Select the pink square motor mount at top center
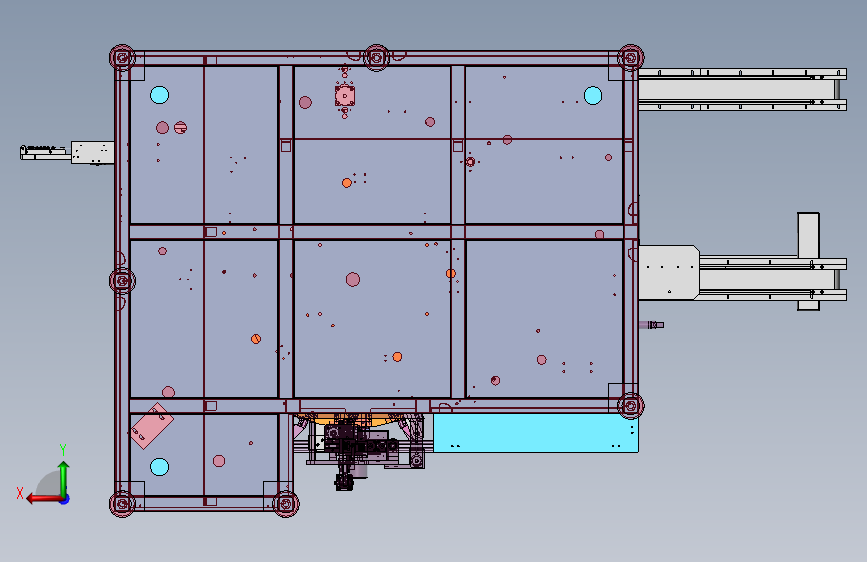 [345, 96]
